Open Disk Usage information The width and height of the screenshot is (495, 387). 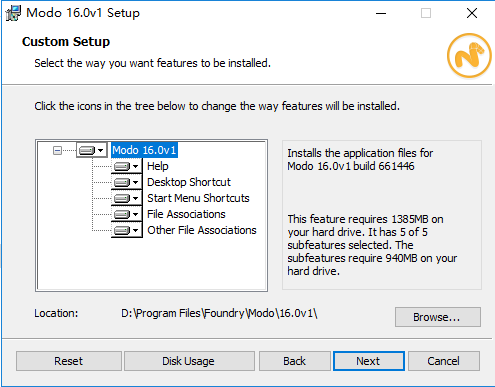pos(189,361)
